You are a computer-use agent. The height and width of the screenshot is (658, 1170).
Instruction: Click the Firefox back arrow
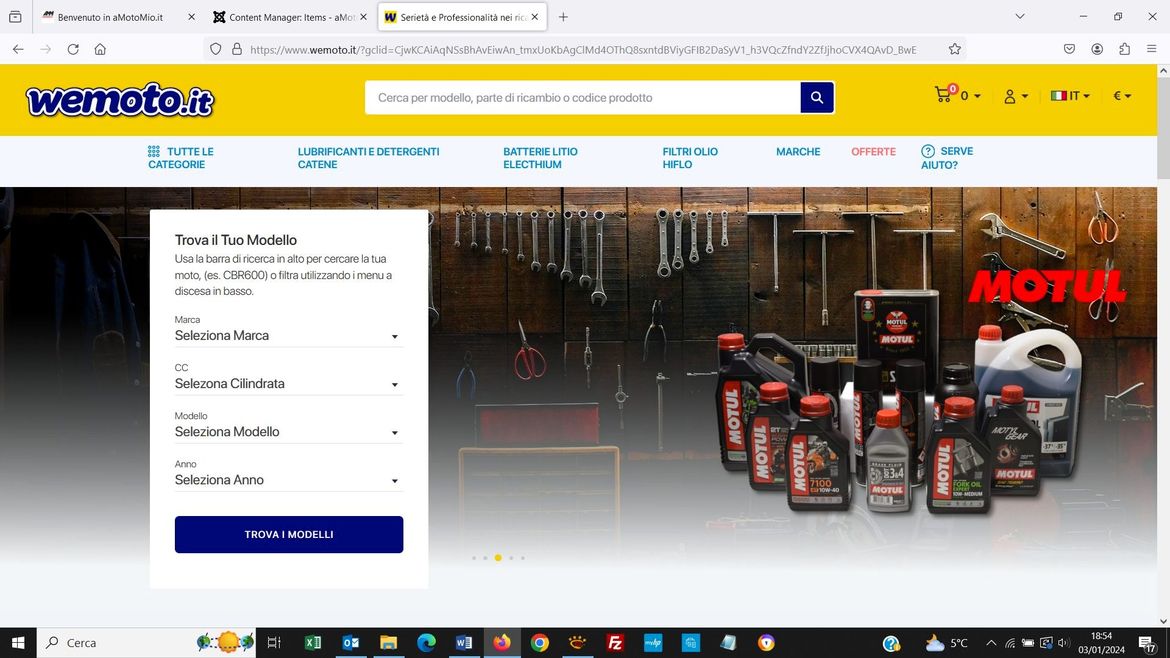[18, 49]
